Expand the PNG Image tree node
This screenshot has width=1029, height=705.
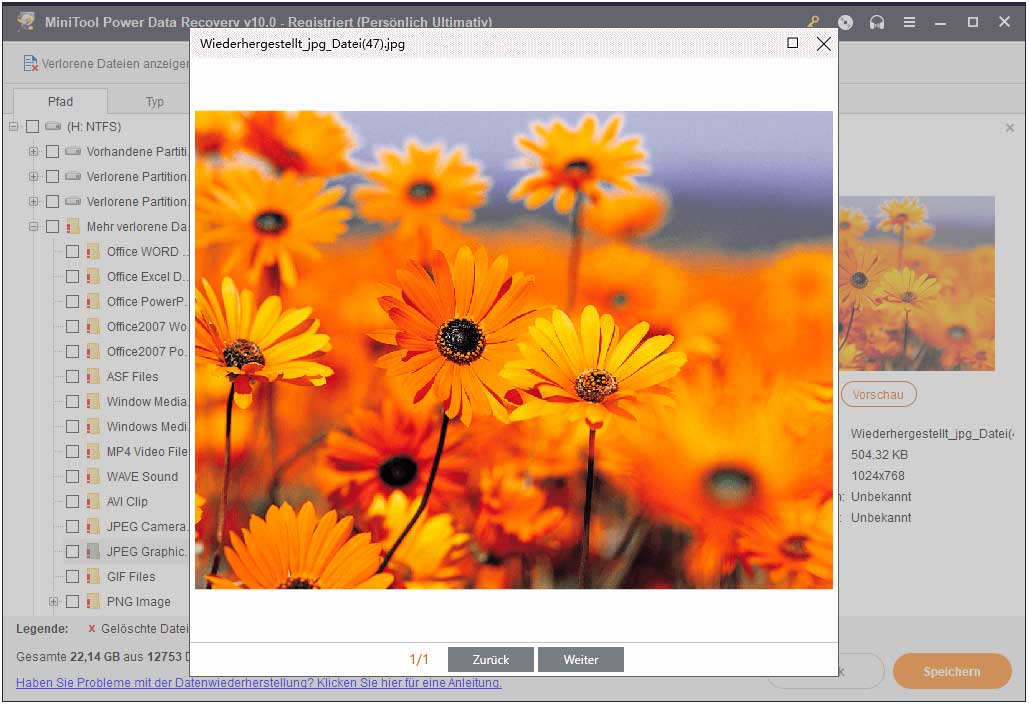pos(54,602)
